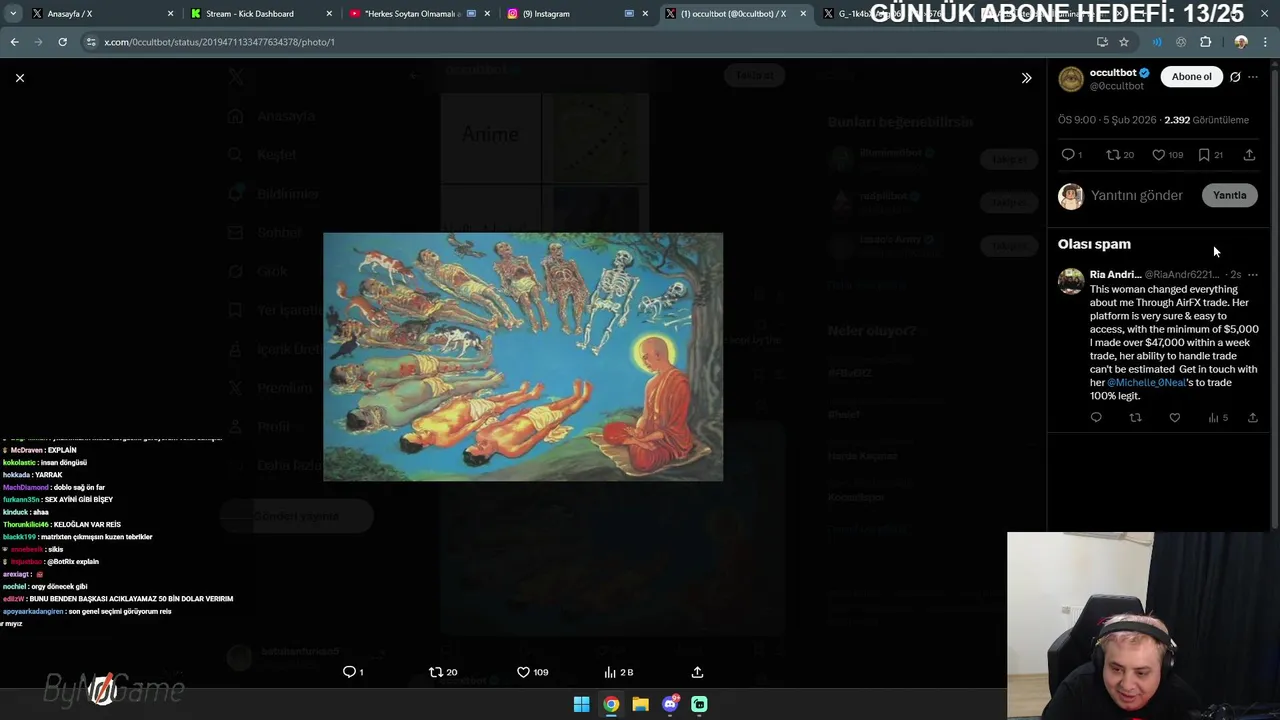Viewport: 1280px width, 720px height.
Task: Open the @Michelle_0Neal mention link
Action: (x=1147, y=383)
